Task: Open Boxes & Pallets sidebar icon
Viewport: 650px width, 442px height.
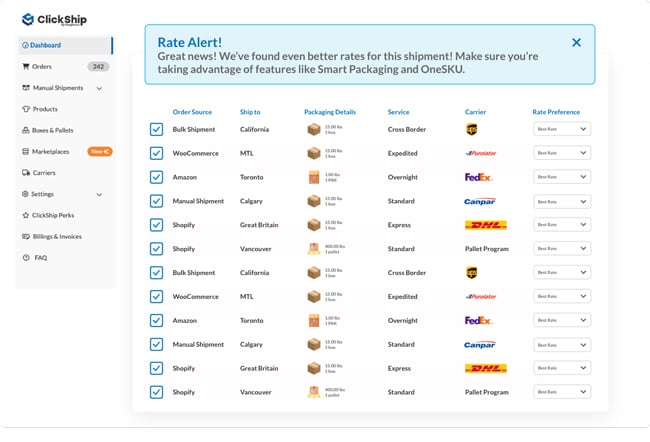Action: [26, 130]
